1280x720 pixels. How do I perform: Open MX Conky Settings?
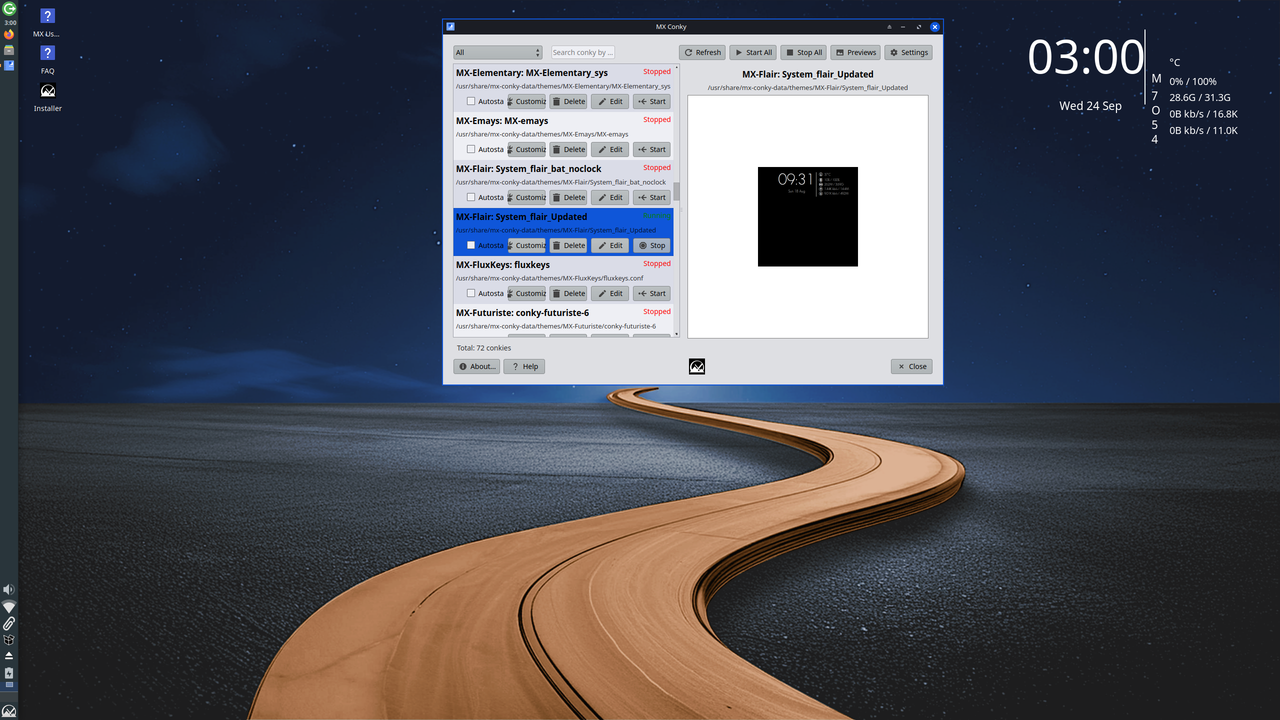pyautogui.click(x=909, y=52)
